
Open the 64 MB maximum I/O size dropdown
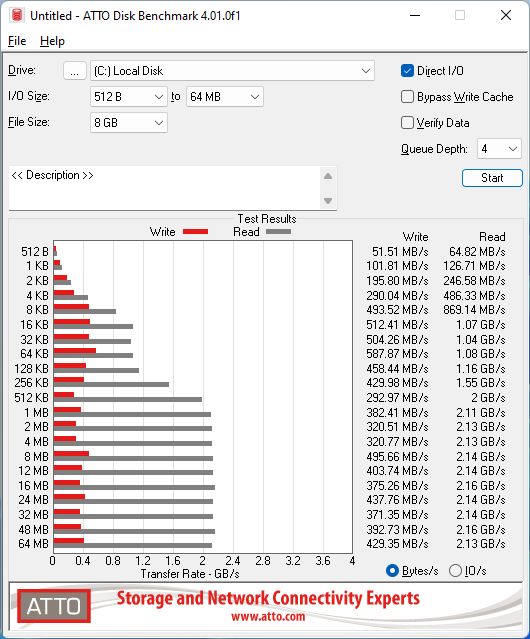click(x=224, y=97)
